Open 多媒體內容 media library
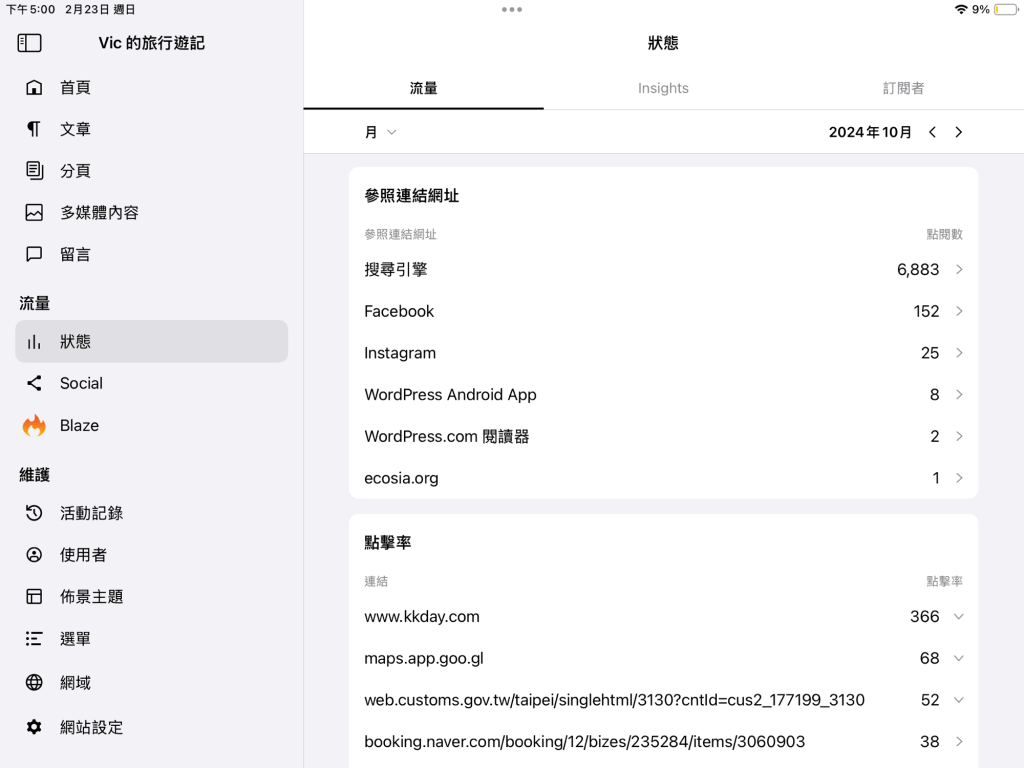This screenshot has height=768, width=1024. point(98,213)
